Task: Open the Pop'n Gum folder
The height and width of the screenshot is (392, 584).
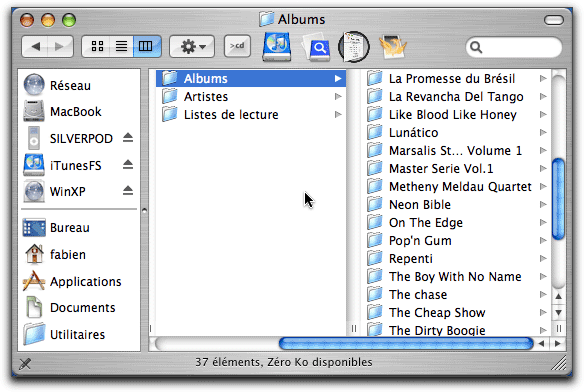Action: [457, 240]
